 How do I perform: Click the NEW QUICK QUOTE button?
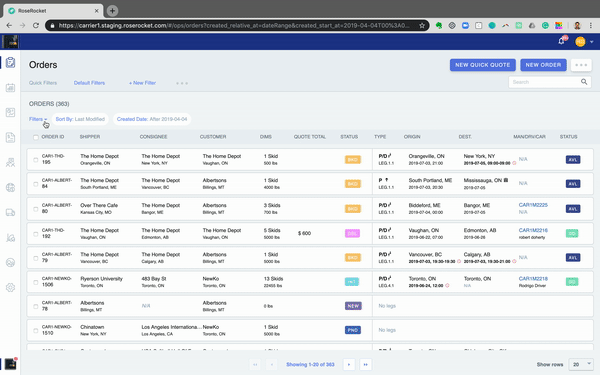coord(483,65)
